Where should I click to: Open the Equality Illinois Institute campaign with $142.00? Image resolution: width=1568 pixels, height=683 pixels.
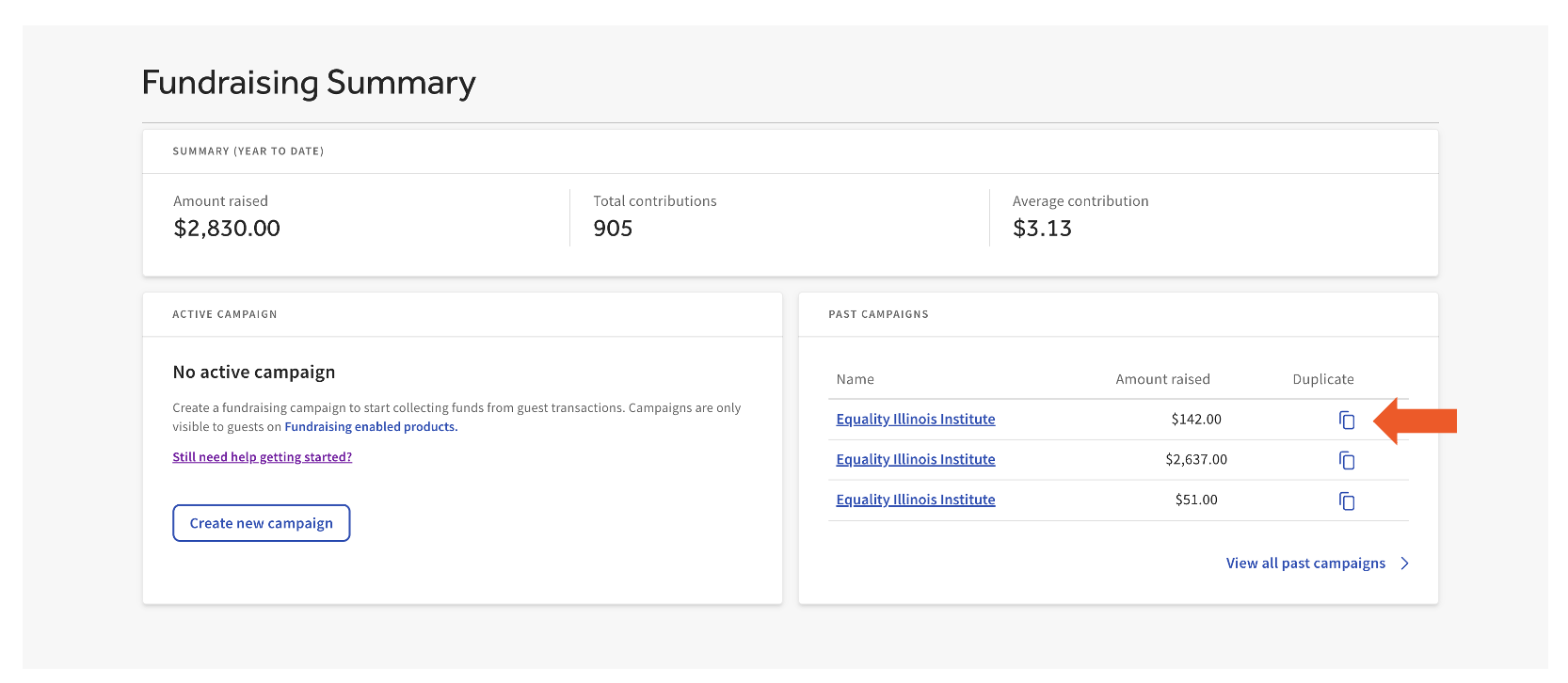915,420
